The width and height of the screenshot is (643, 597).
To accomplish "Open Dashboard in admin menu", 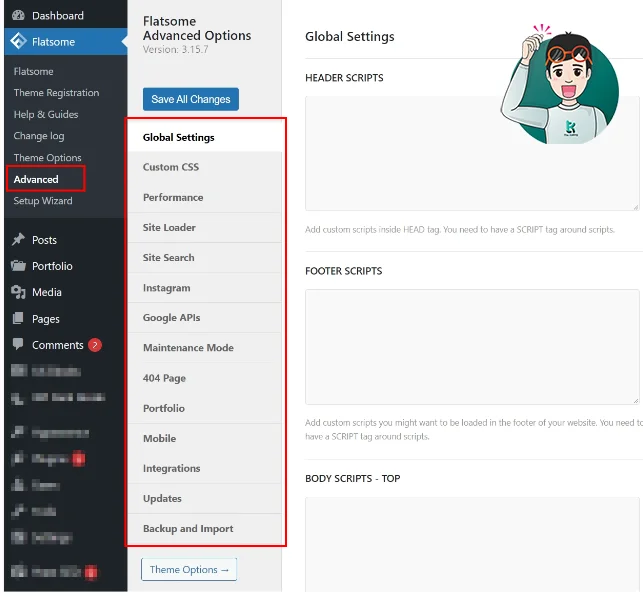I will click(x=57, y=16).
